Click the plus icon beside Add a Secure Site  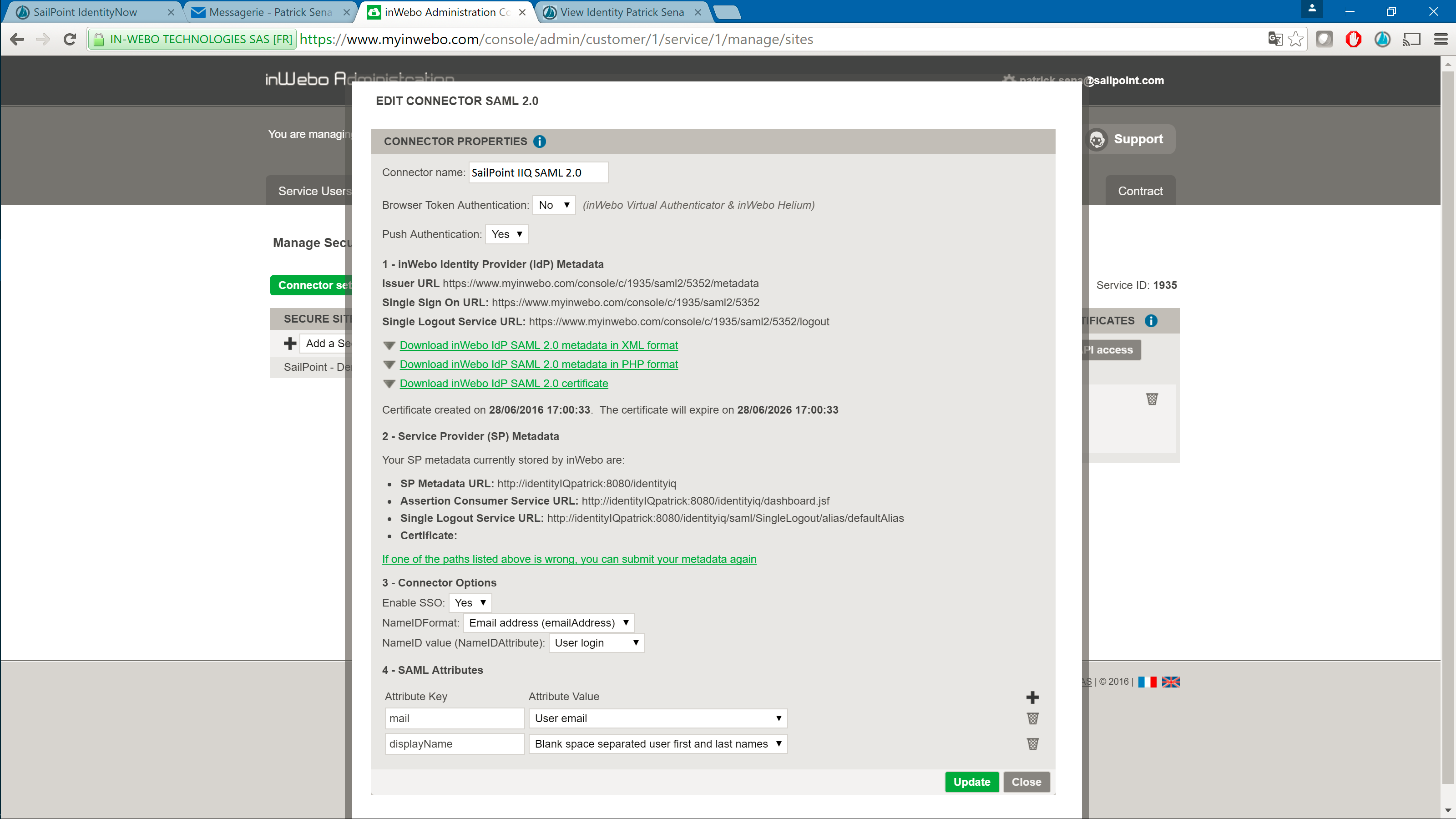pos(290,344)
